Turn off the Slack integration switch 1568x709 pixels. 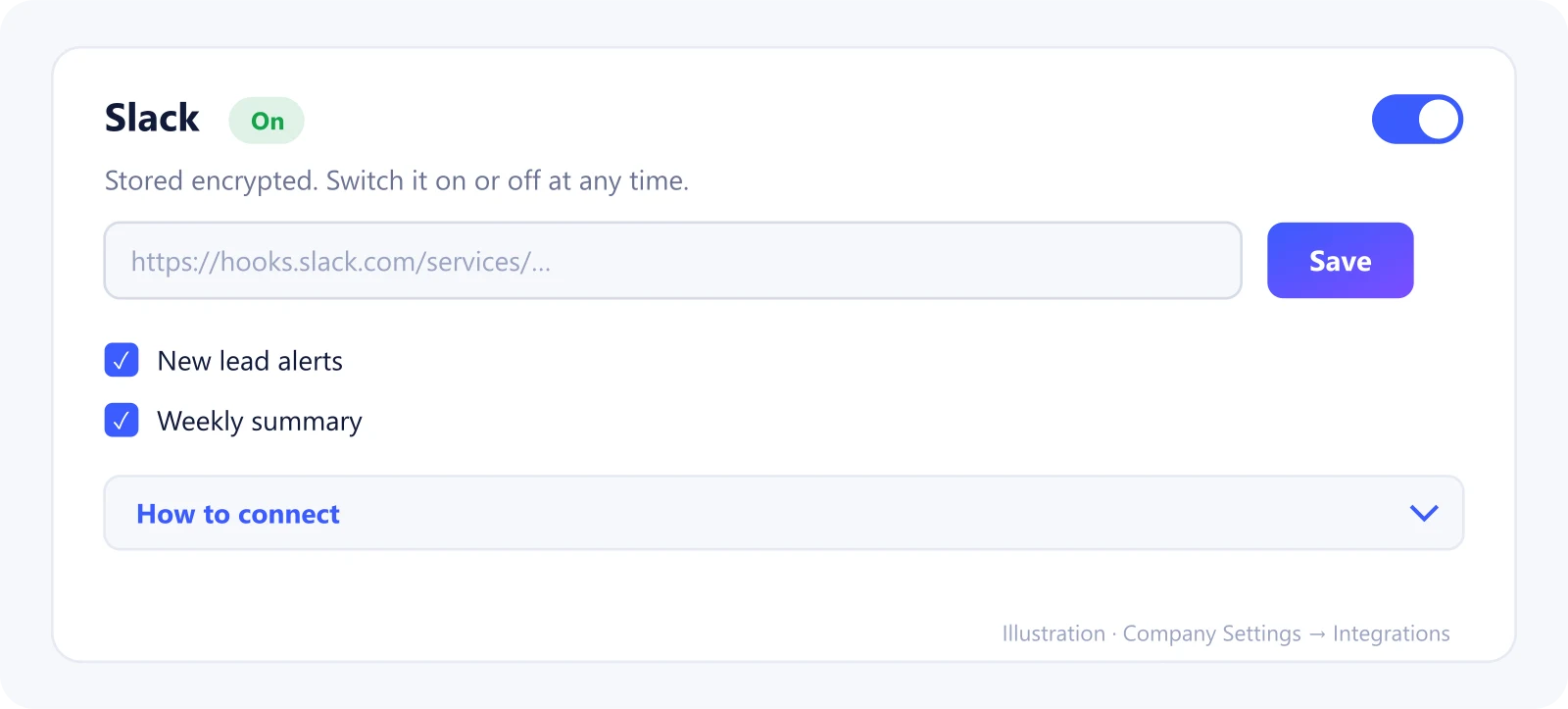coord(1417,119)
